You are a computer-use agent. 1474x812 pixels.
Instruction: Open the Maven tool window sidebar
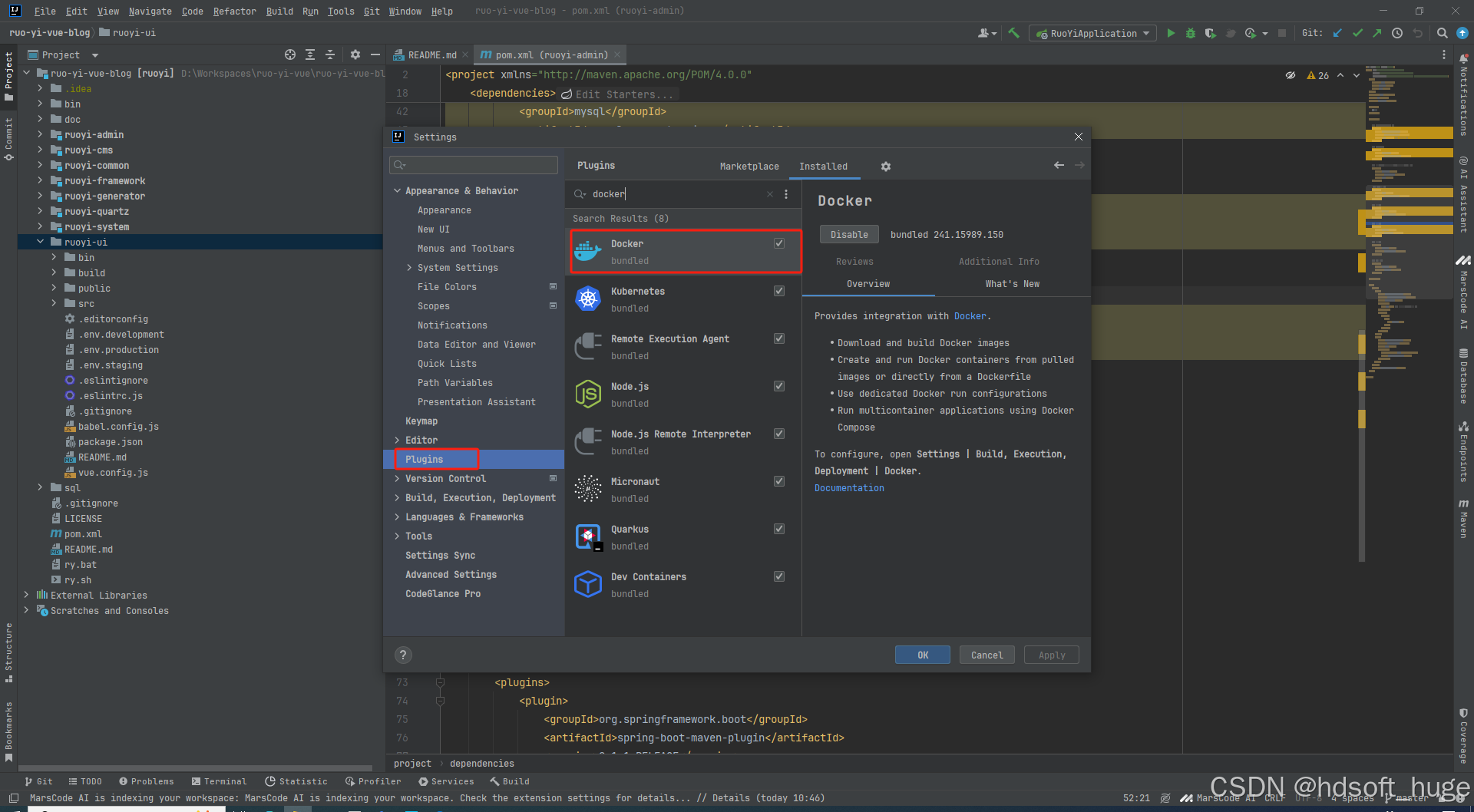(x=1463, y=518)
